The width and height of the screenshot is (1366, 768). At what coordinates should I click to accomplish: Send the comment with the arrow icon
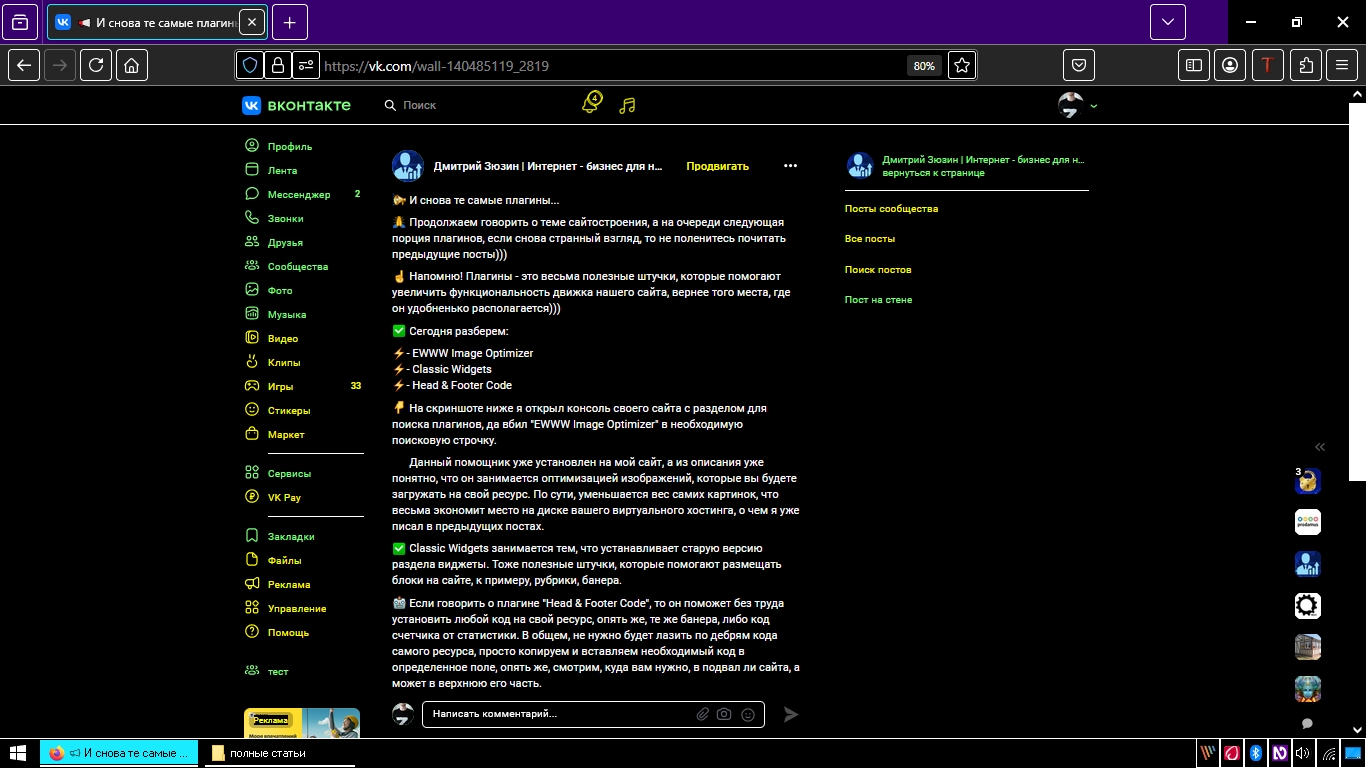click(790, 714)
